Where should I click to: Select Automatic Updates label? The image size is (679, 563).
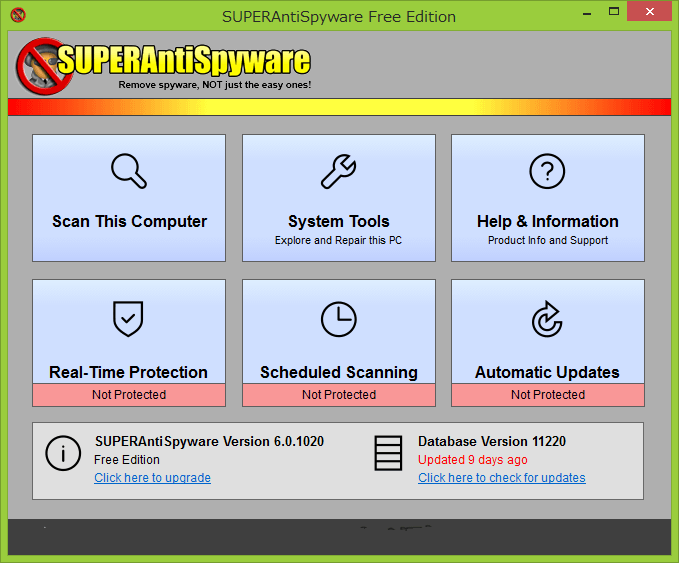(547, 372)
